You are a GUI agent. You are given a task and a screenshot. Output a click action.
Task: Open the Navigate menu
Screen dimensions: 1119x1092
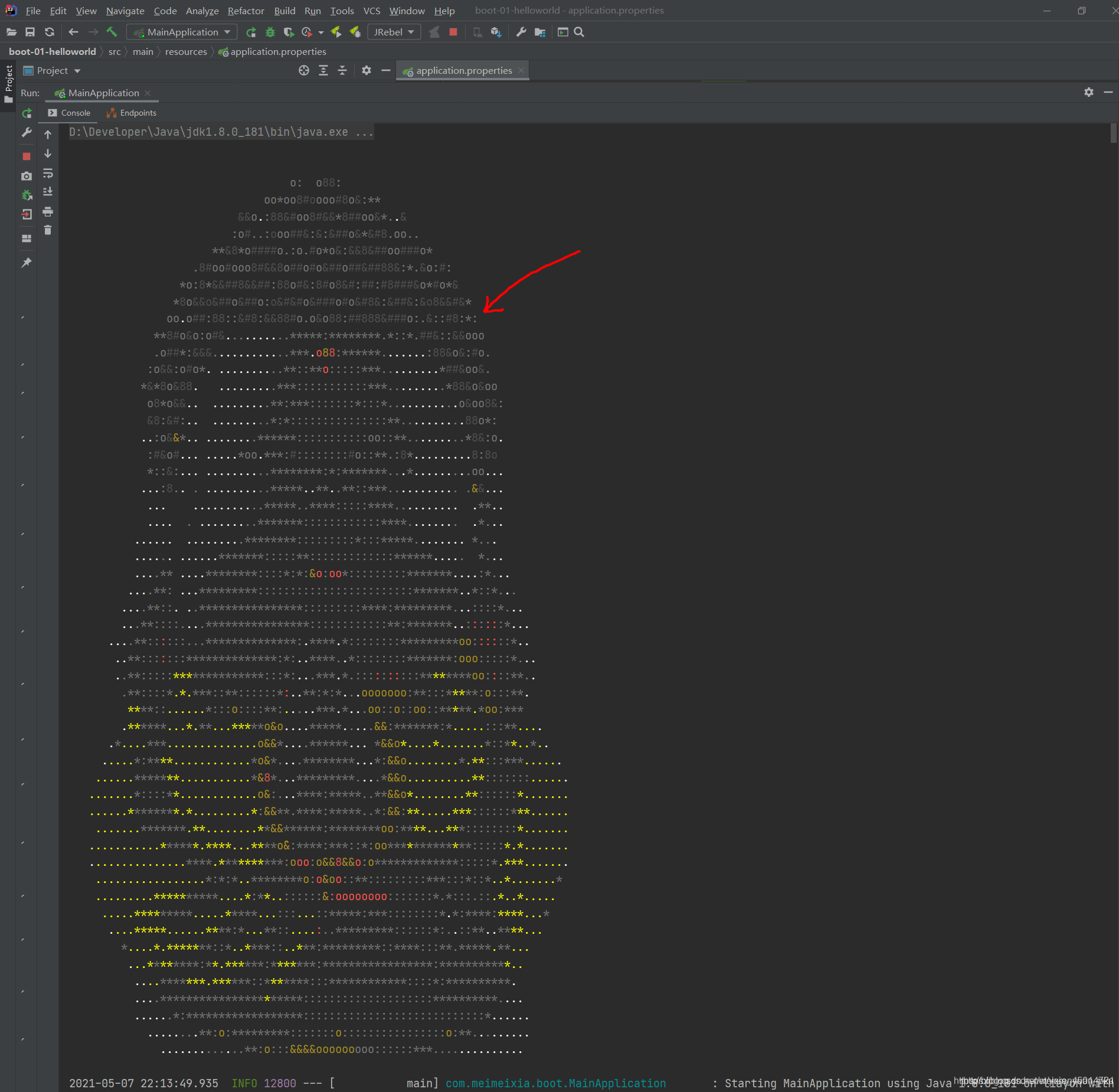pyautogui.click(x=125, y=11)
